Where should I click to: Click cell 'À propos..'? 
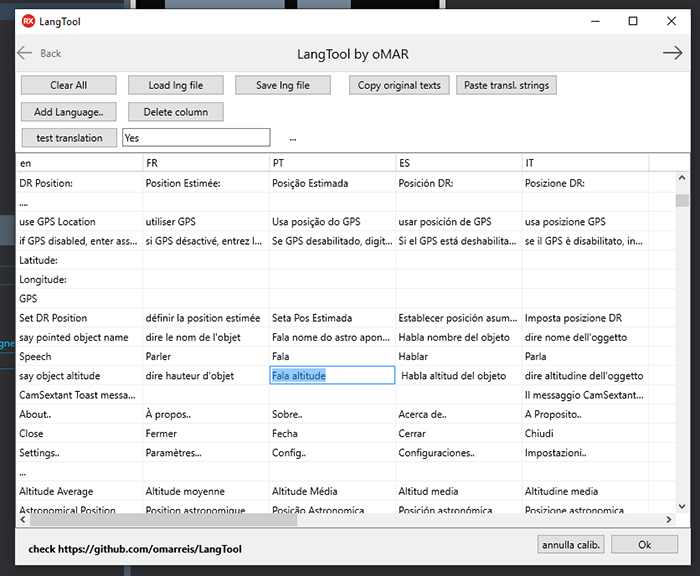tap(206, 414)
